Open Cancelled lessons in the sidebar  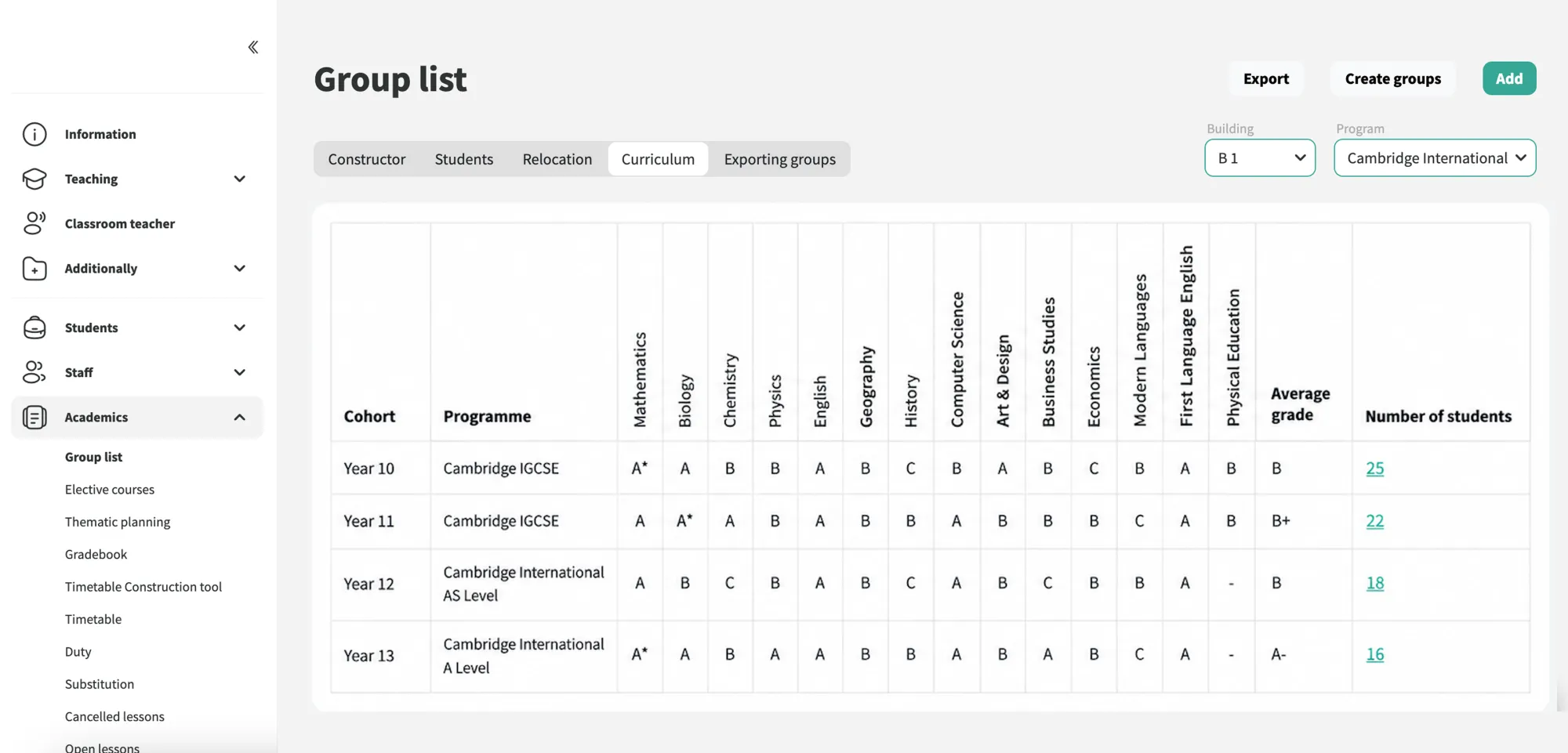(114, 717)
